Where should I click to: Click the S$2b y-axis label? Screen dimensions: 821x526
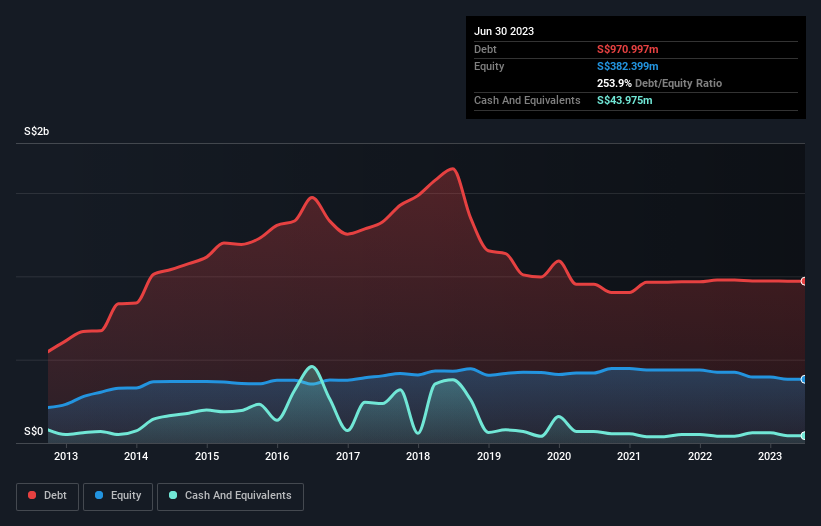(x=36, y=131)
